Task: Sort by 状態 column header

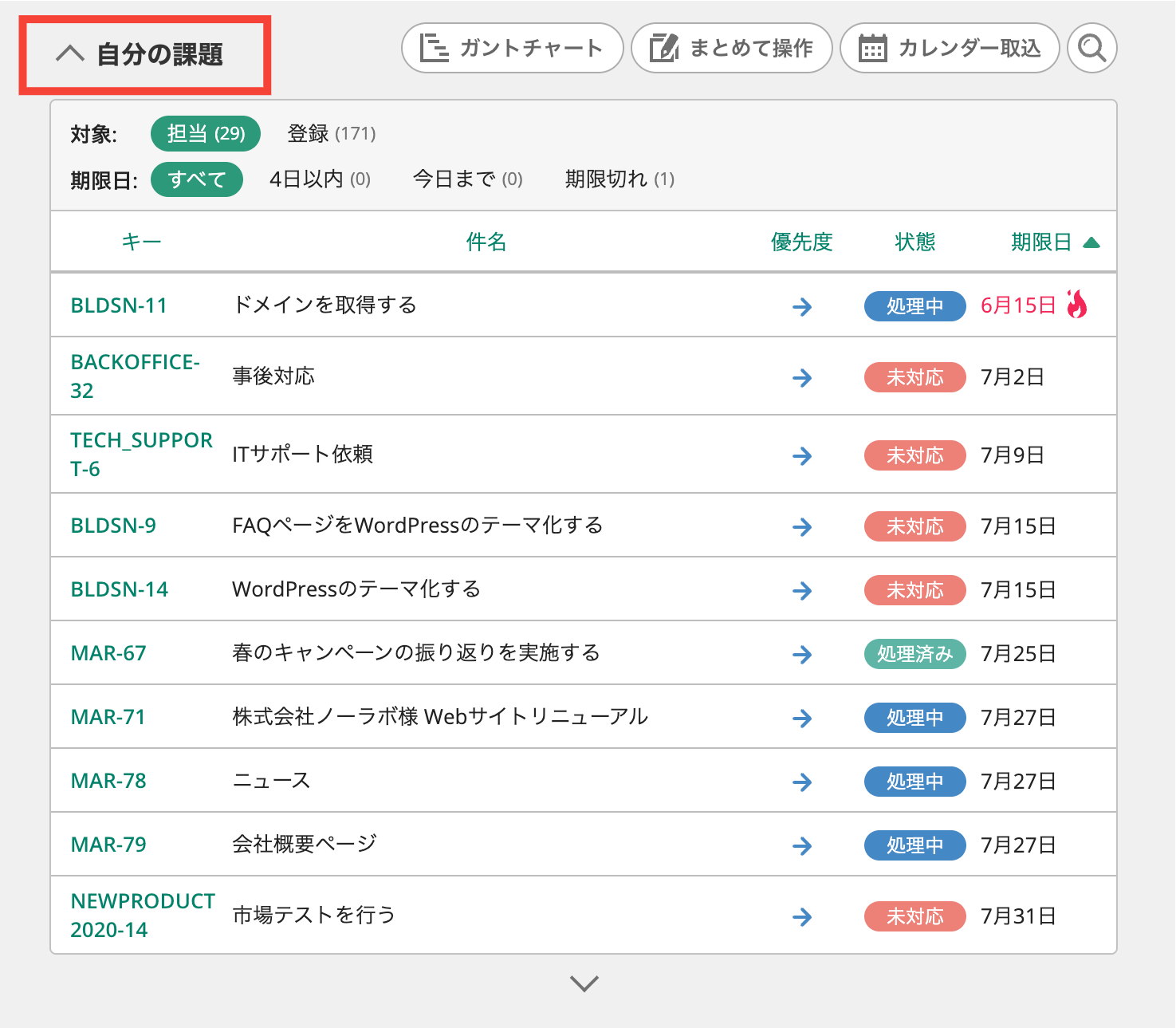Action: (914, 242)
